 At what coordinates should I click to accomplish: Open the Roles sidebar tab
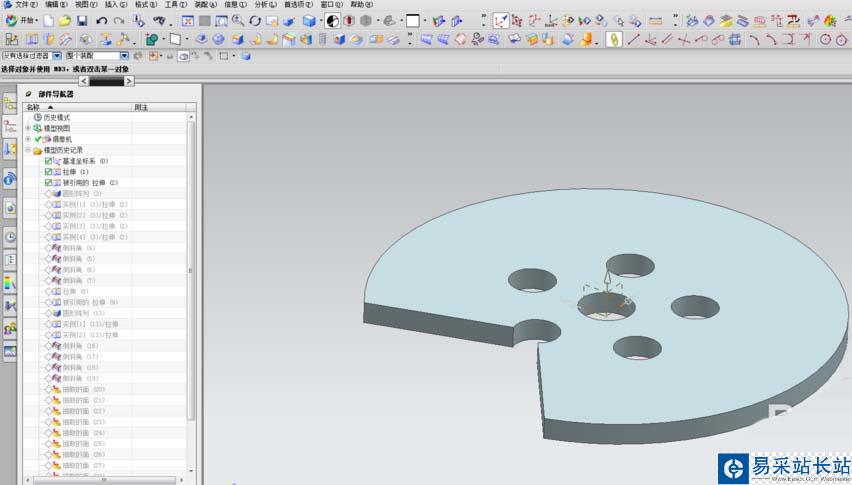tap(10, 329)
